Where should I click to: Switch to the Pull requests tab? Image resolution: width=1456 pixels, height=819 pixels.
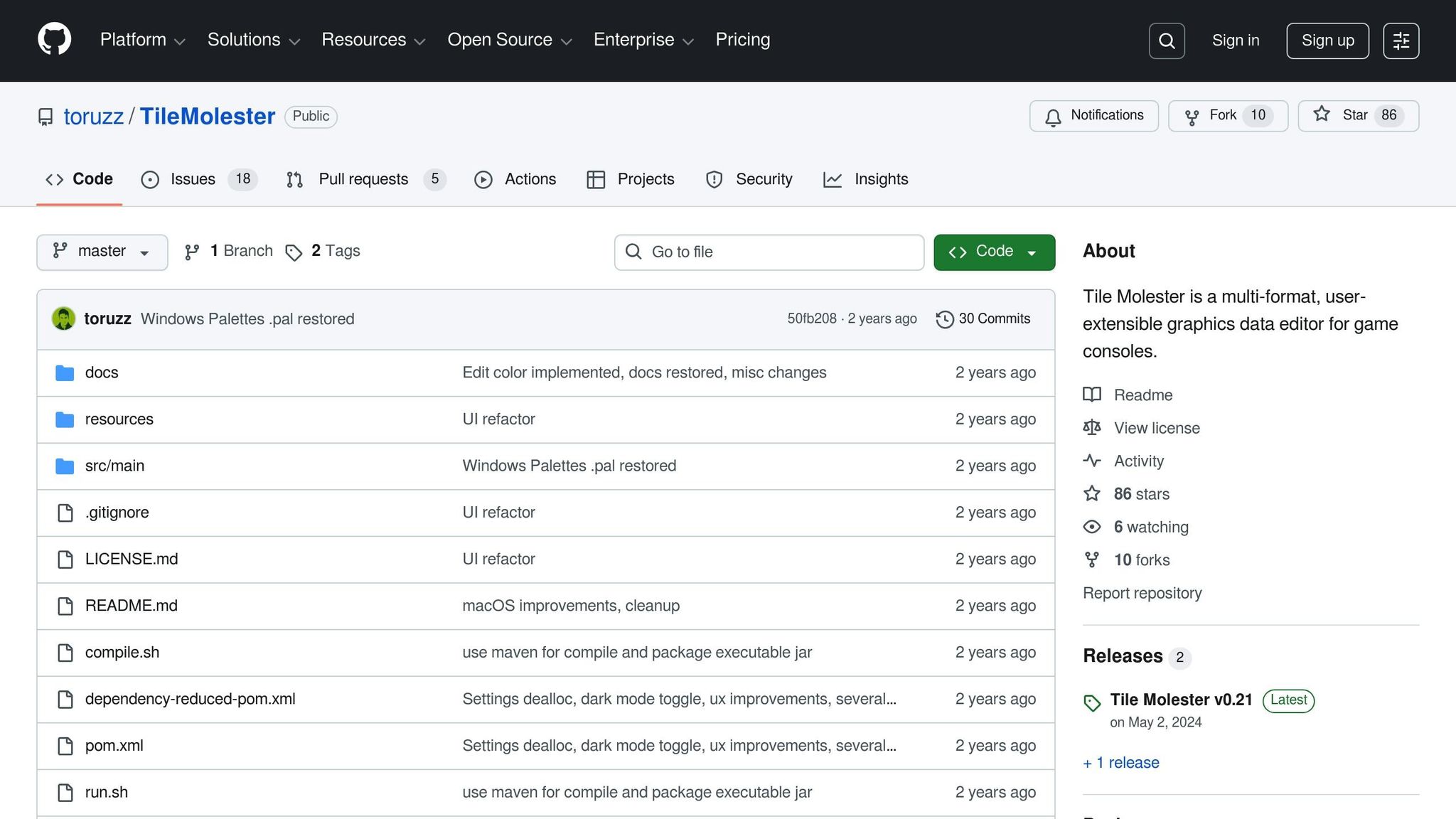click(363, 179)
